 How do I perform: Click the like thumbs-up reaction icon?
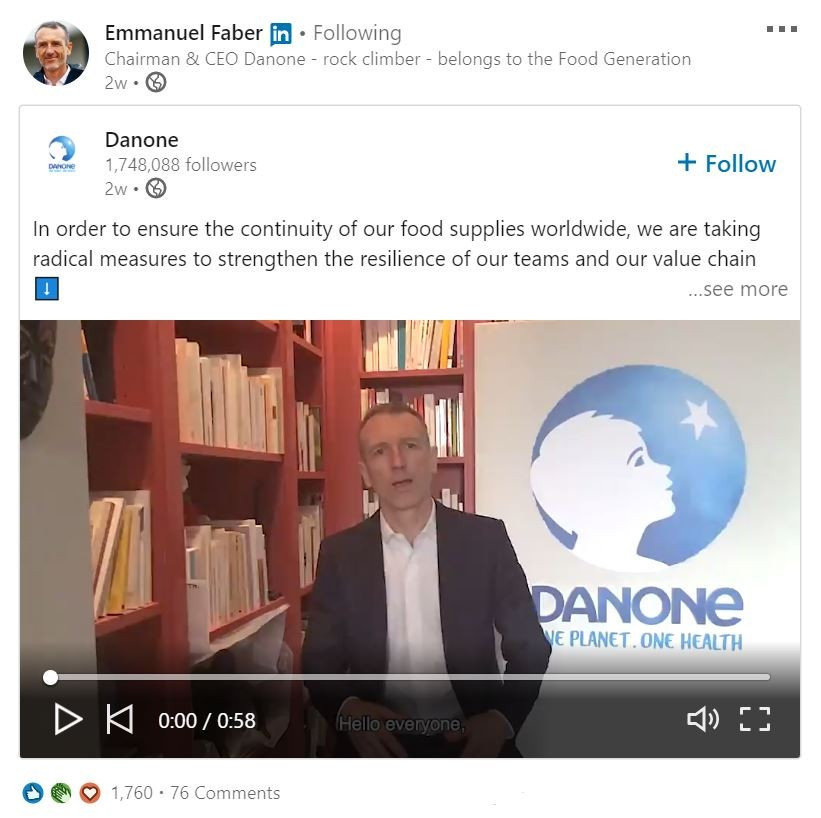pos(33,793)
